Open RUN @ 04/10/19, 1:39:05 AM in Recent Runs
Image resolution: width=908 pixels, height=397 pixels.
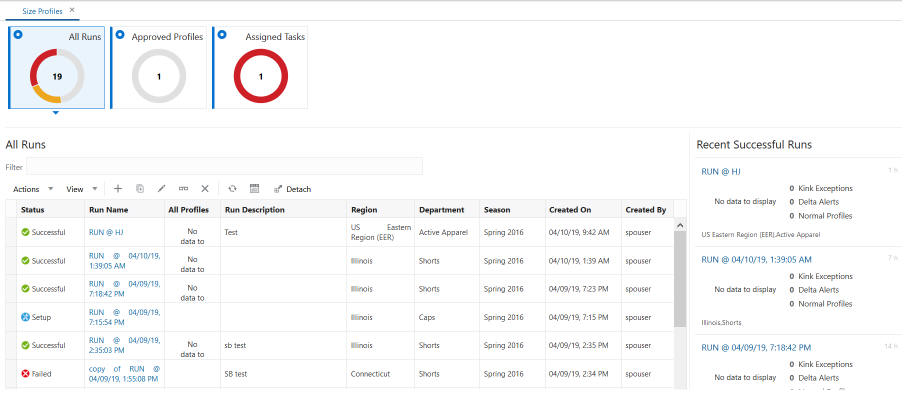pyautogui.click(x=756, y=259)
